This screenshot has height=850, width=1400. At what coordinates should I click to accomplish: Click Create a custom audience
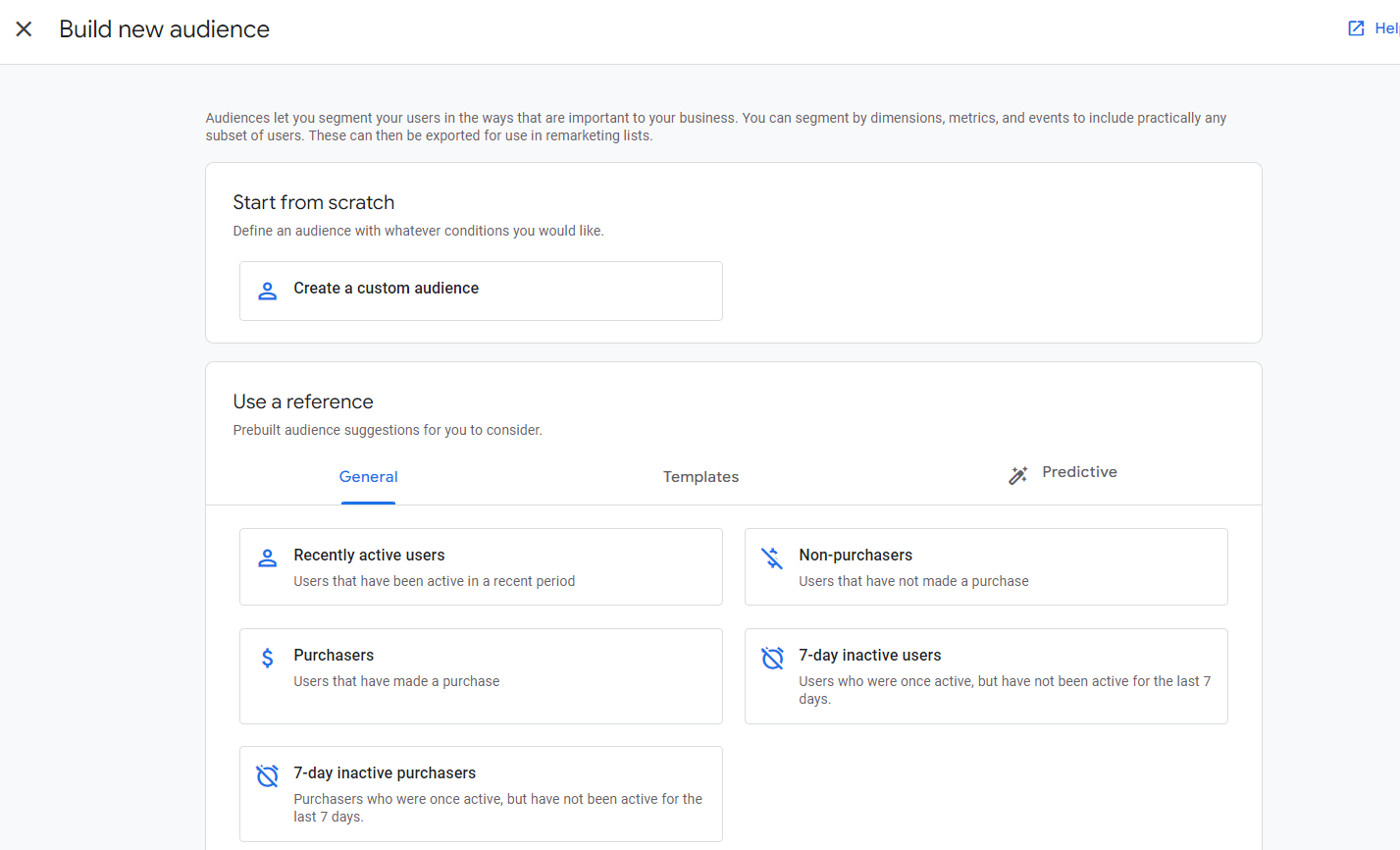[481, 291]
